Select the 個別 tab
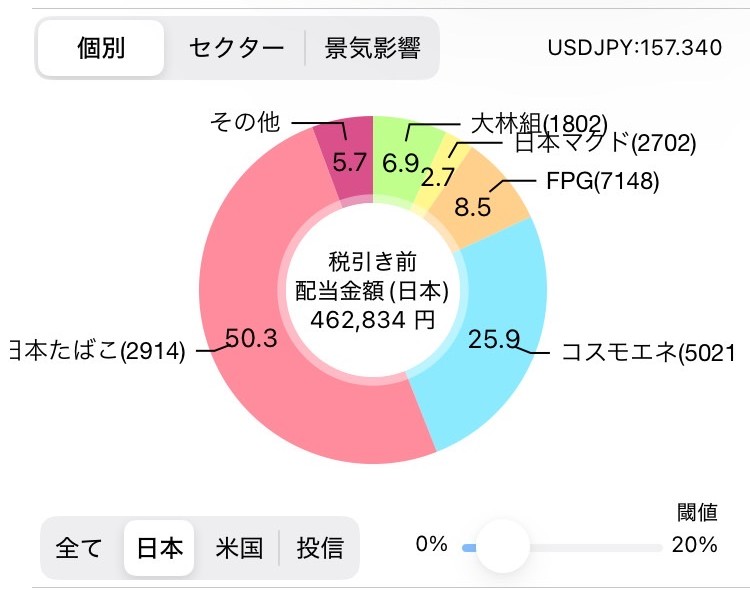 coord(101,48)
